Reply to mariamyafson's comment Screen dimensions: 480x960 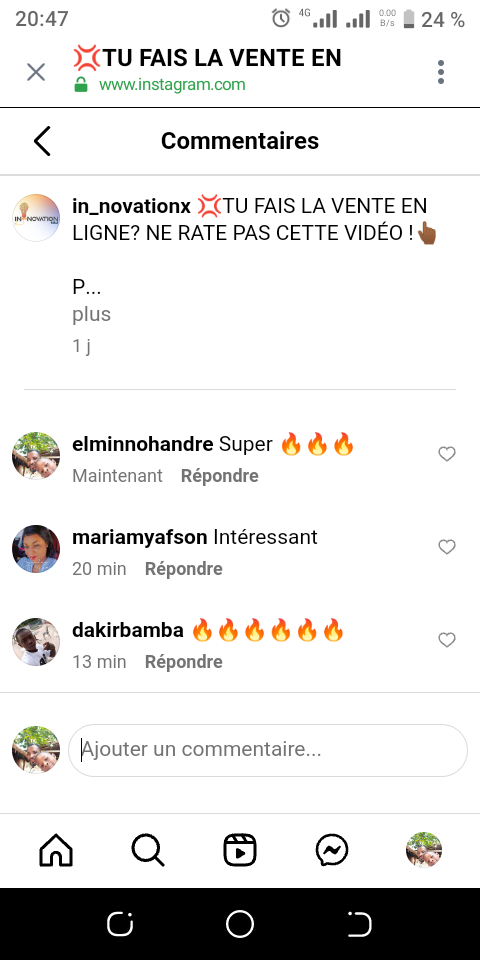[x=184, y=569]
